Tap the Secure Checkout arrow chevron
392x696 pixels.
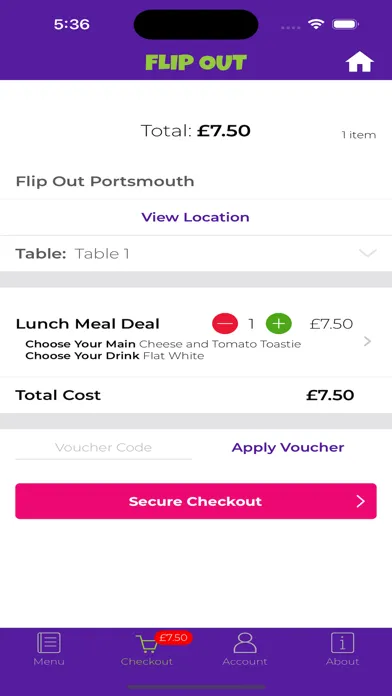click(x=360, y=501)
